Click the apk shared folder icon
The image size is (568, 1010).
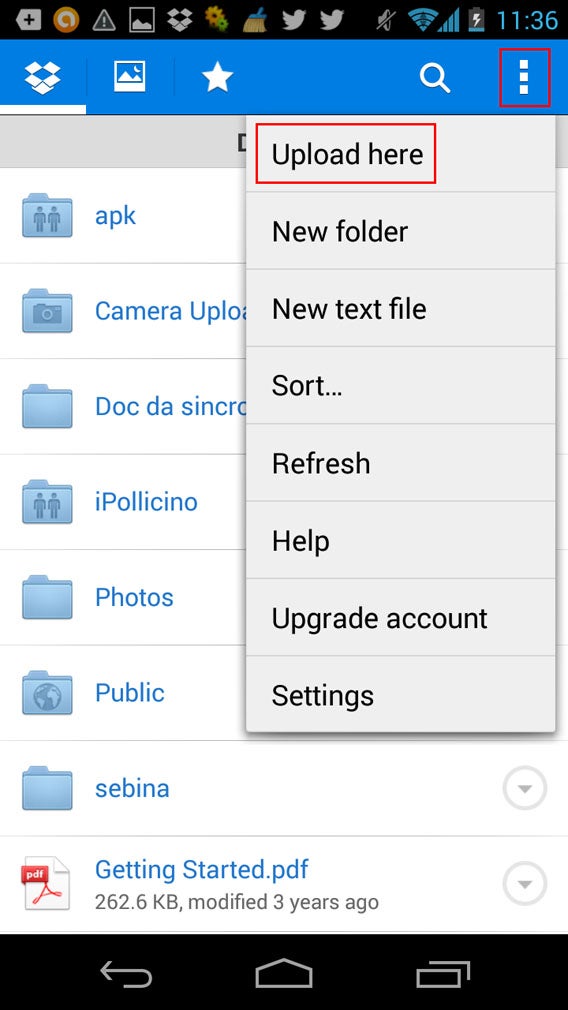(47, 216)
